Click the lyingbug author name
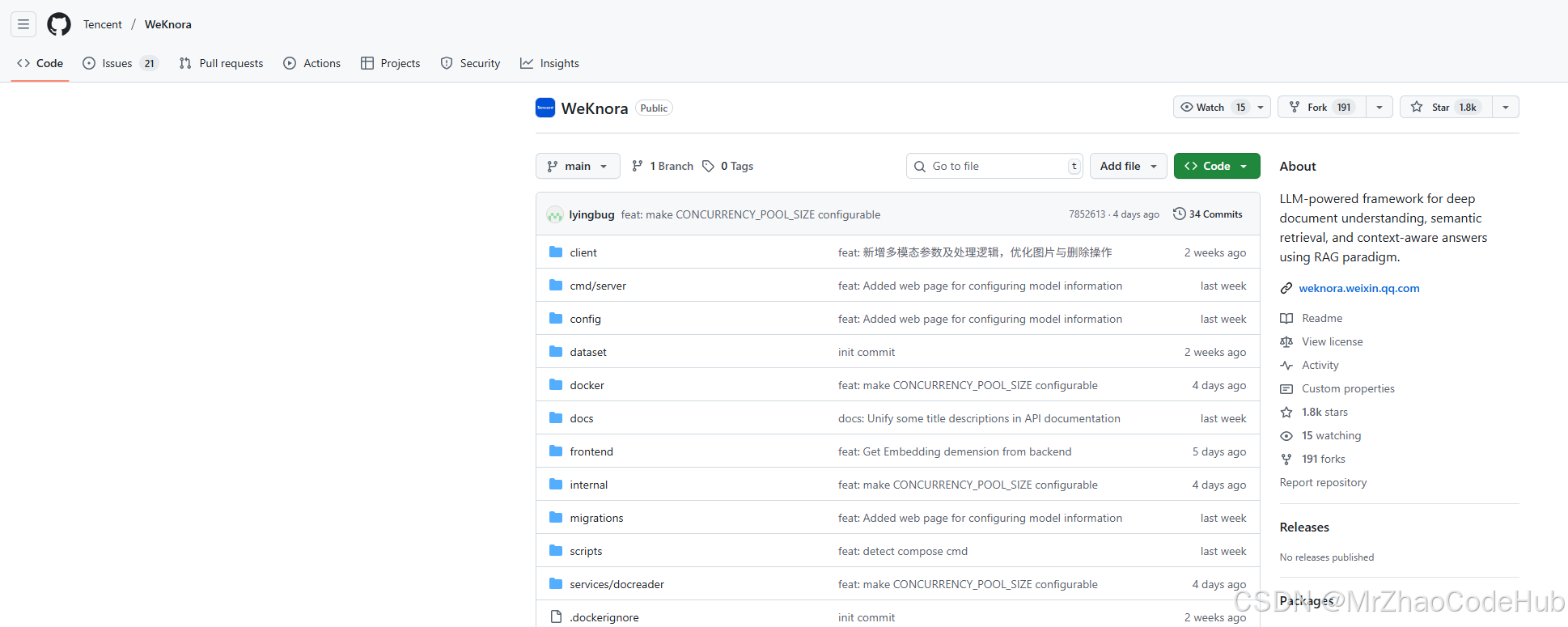 point(591,214)
